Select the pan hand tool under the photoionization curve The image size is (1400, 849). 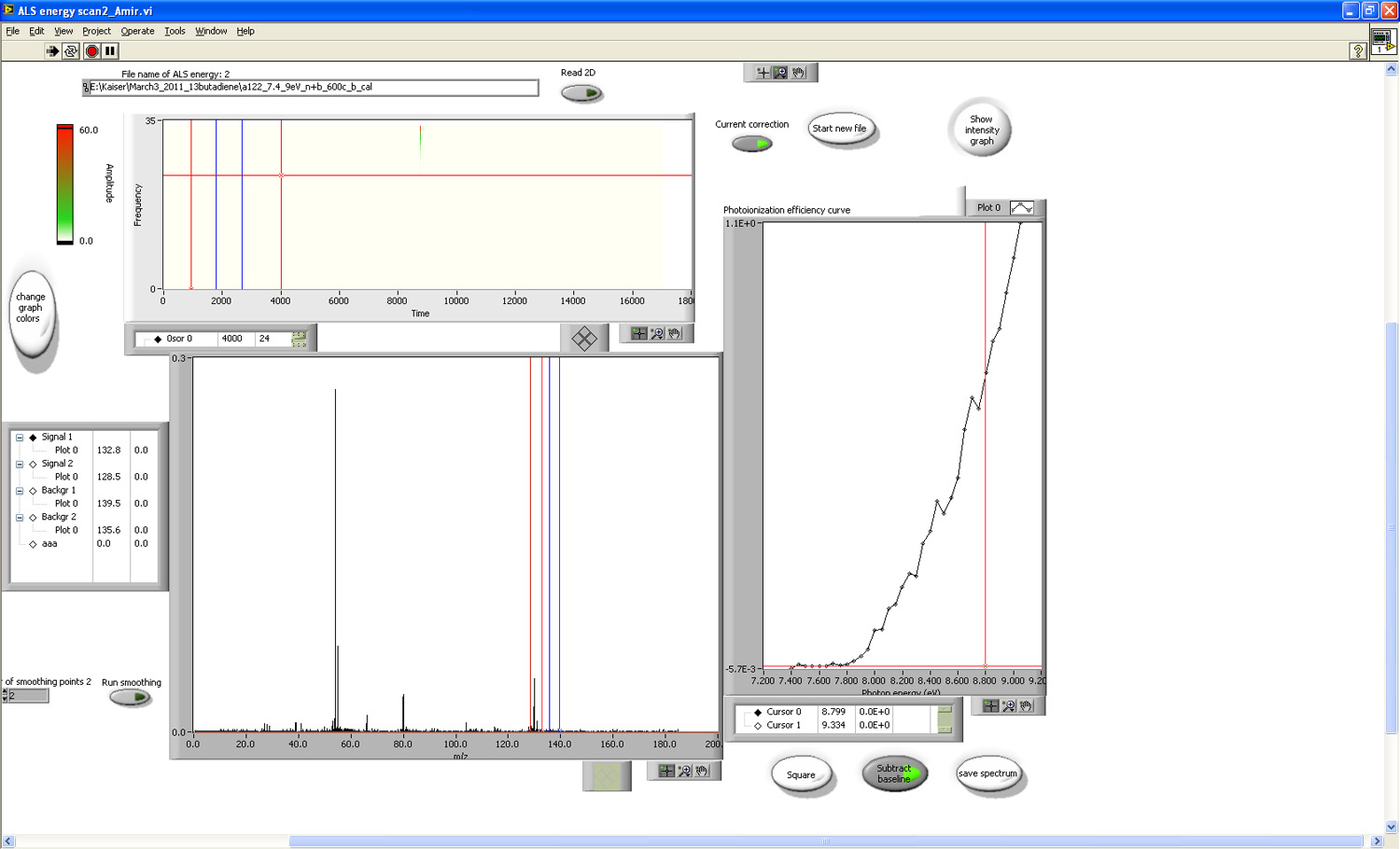pyautogui.click(x=1026, y=706)
